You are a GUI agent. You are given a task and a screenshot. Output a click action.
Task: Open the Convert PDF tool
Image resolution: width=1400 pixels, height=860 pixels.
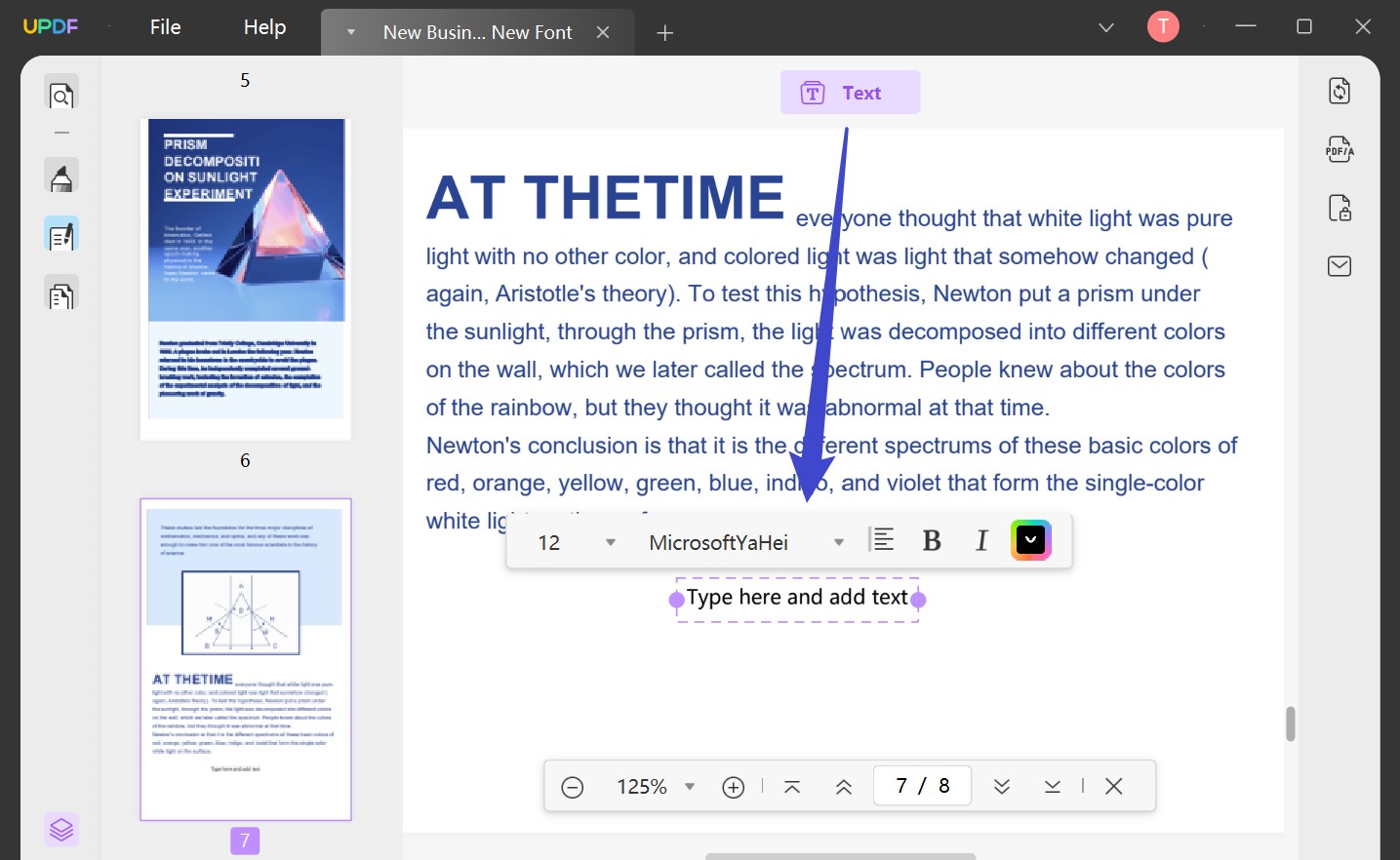tap(1339, 90)
